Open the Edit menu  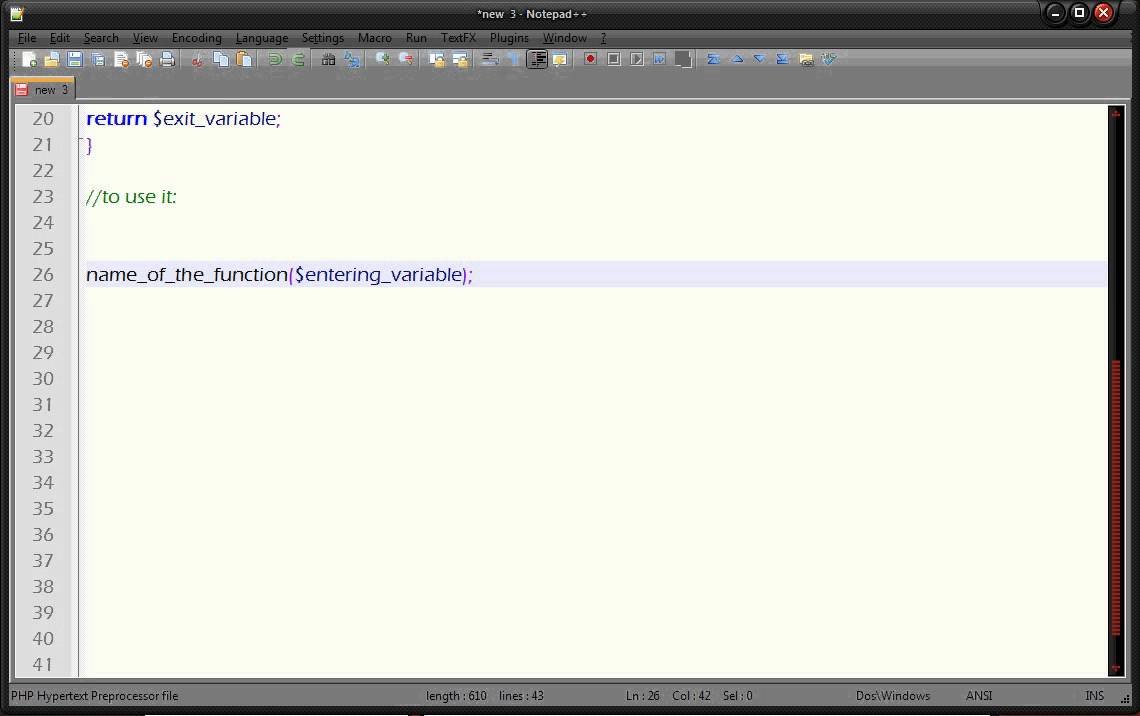click(60, 38)
